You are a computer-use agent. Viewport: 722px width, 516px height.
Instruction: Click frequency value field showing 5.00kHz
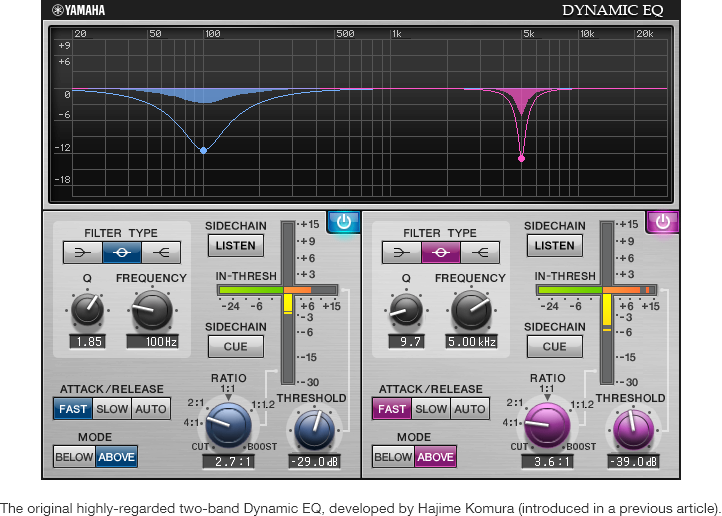click(472, 342)
